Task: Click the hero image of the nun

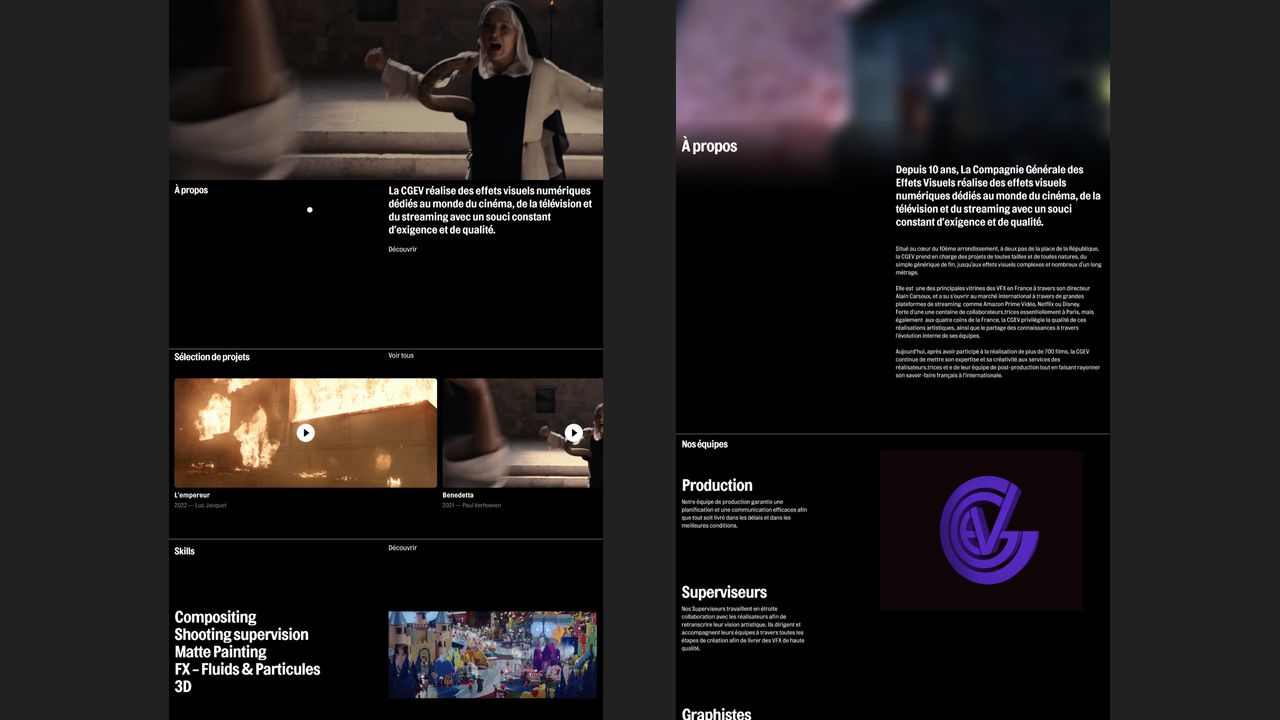Action: (386, 90)
